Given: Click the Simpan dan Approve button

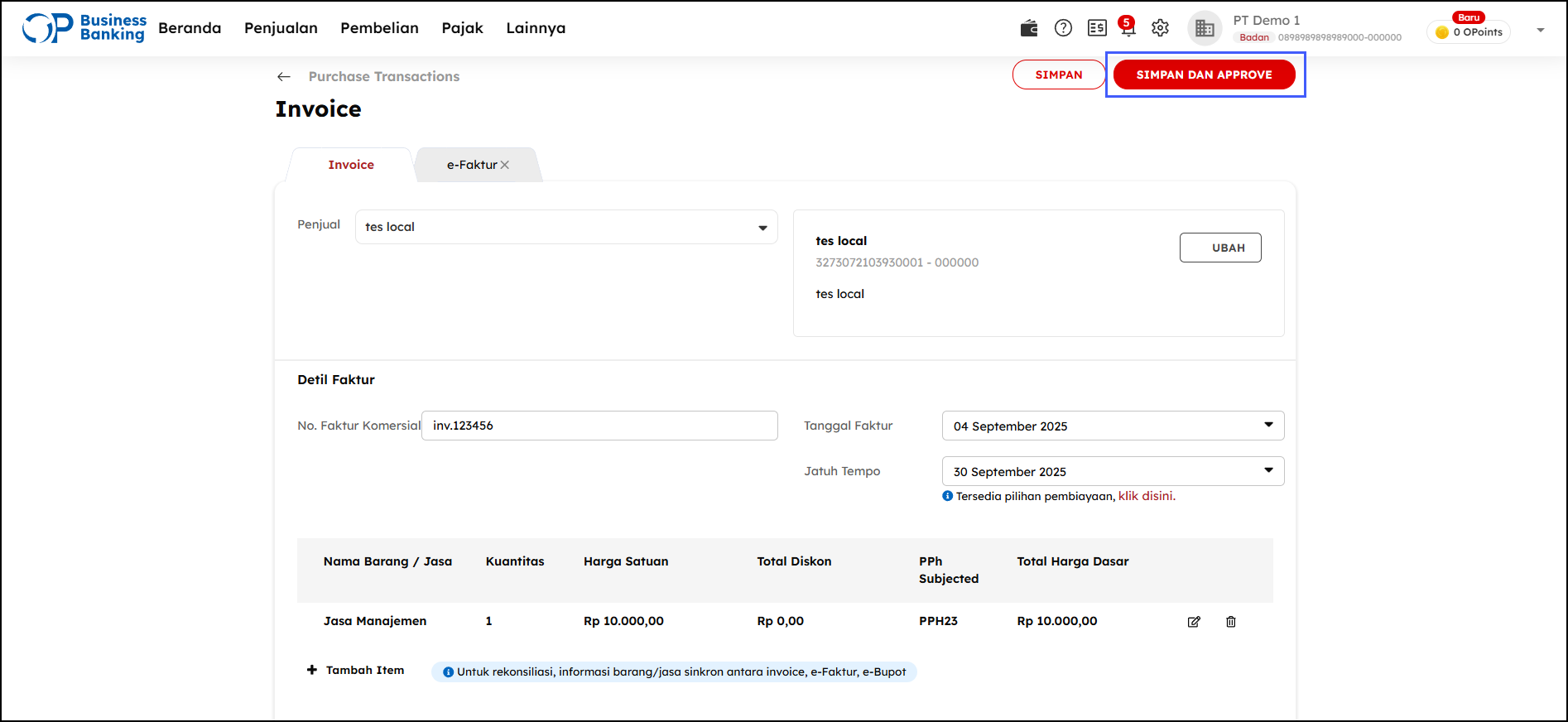Looking at the screenshot, I should click(x=1204, y=75).
